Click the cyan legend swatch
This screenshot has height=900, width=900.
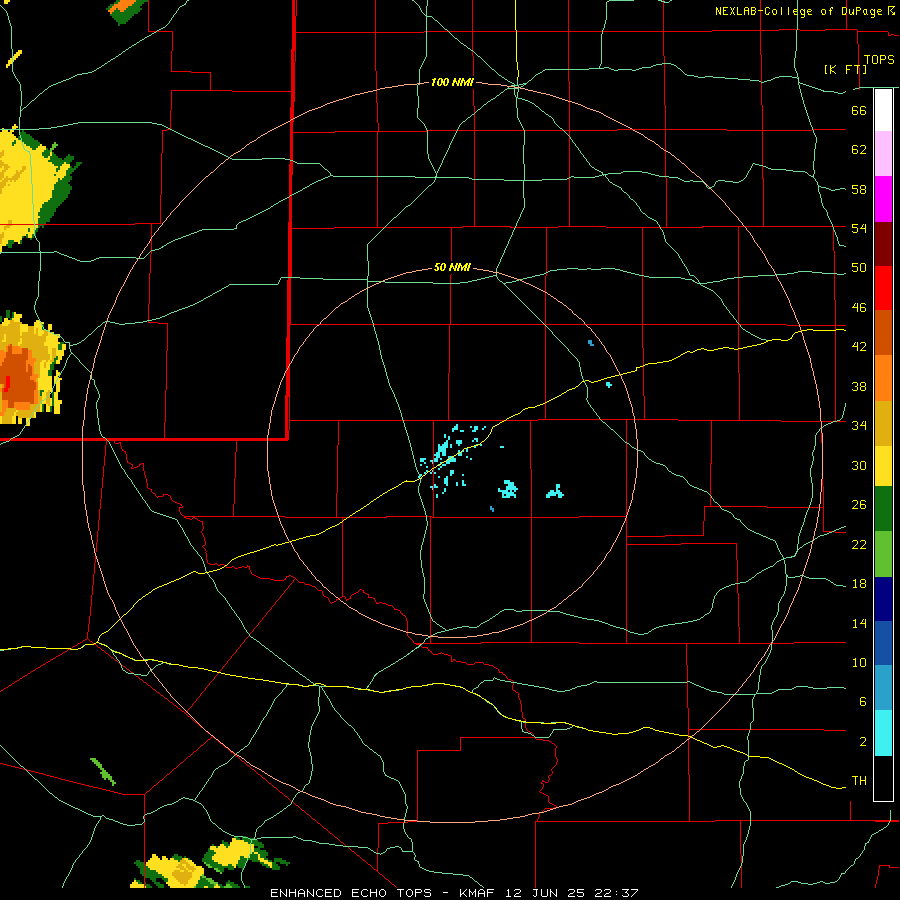tap(883, 733)
